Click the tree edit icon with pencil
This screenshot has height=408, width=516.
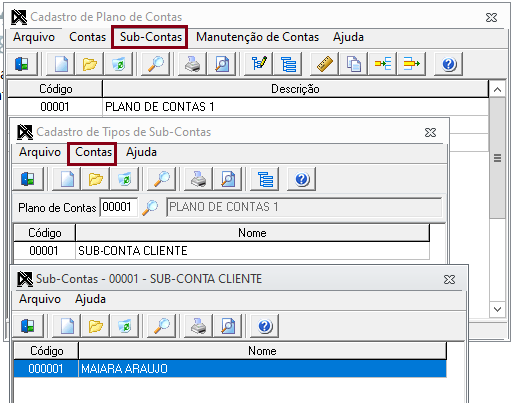[259, 64]
